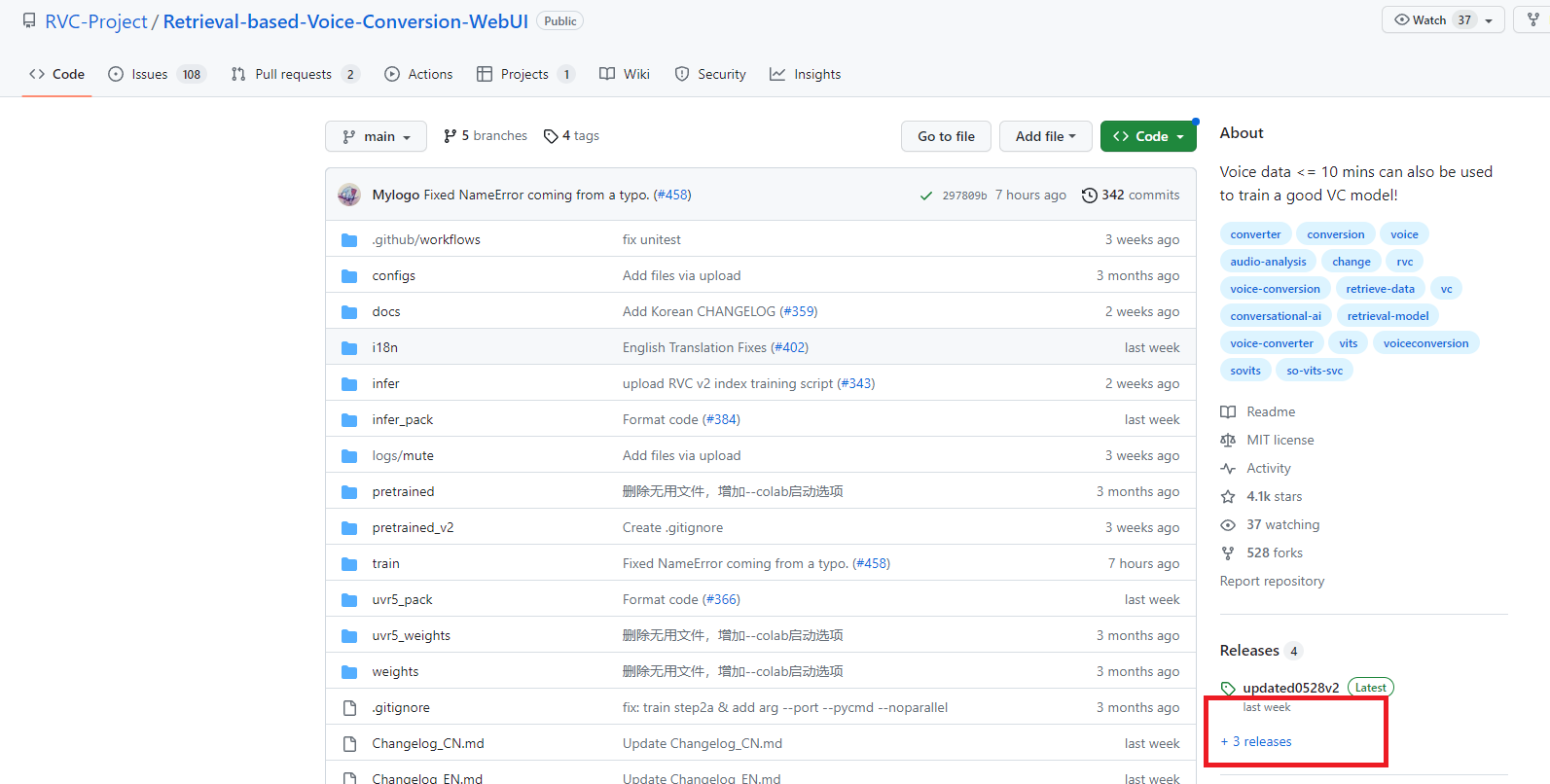Select the vits topic tag

(x=1348, y=343)
